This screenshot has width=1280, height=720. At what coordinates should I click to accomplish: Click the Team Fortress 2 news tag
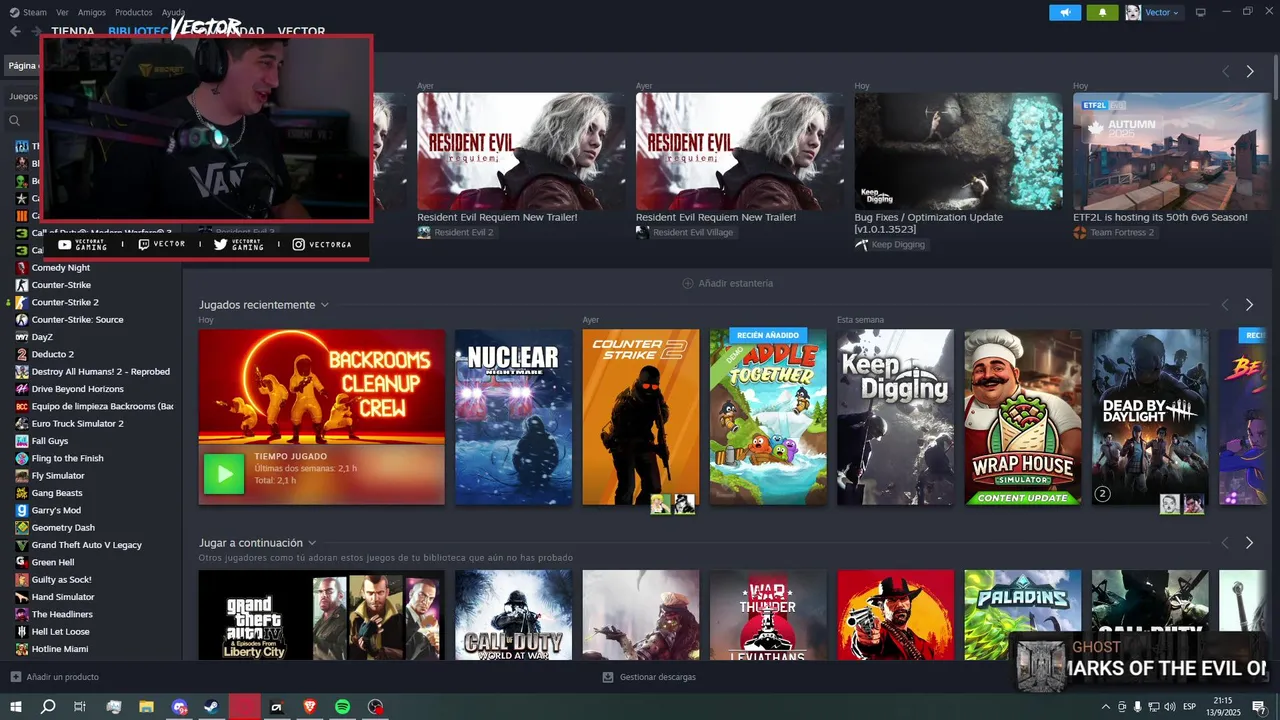(1114, 232)
